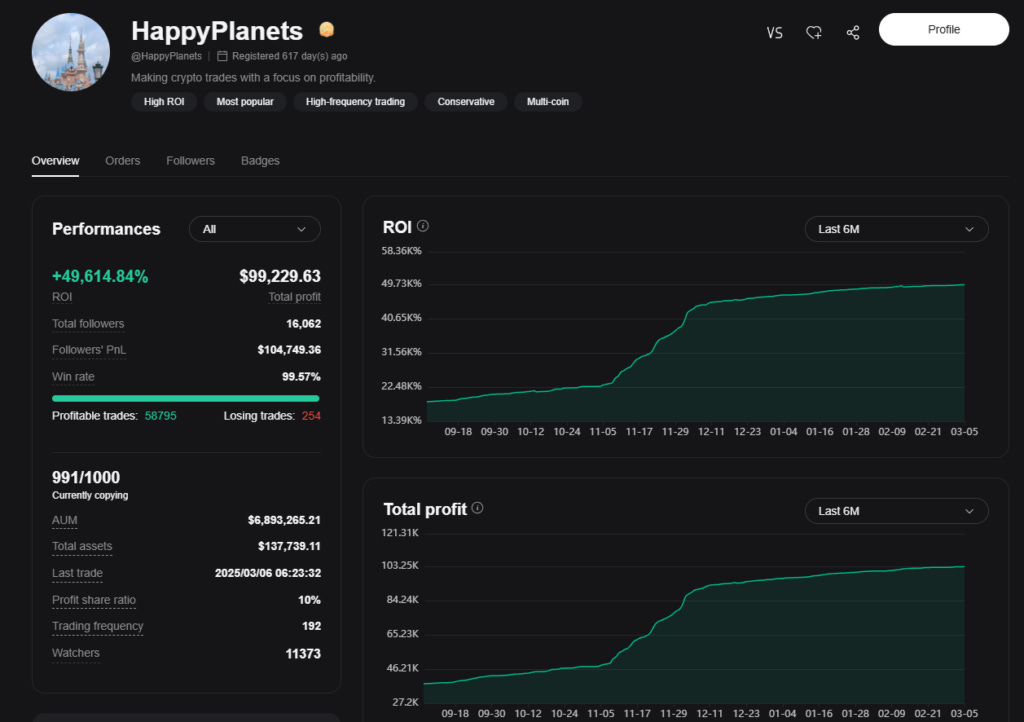Click the Conservative tag
Viewport: 1024px width, 722px height.
(466, 102)
